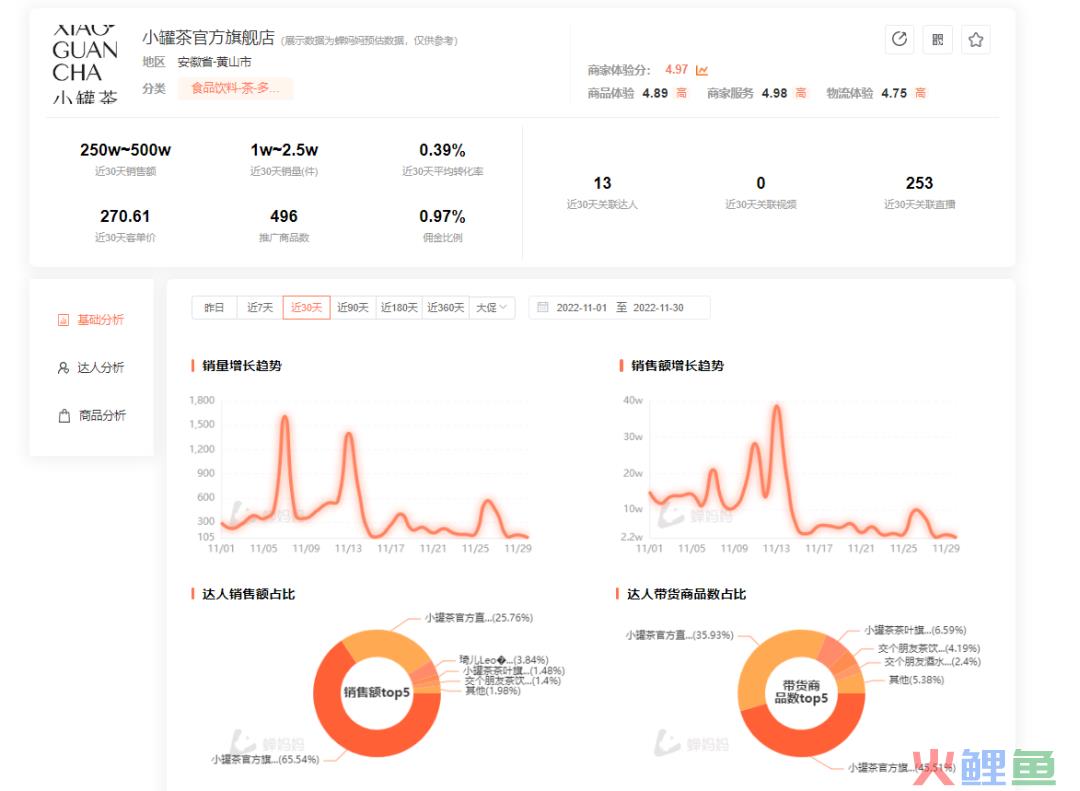Open the trend chart icon beside 4.97
Screen dimensions: 1080x791
click(x=702, y=70)
